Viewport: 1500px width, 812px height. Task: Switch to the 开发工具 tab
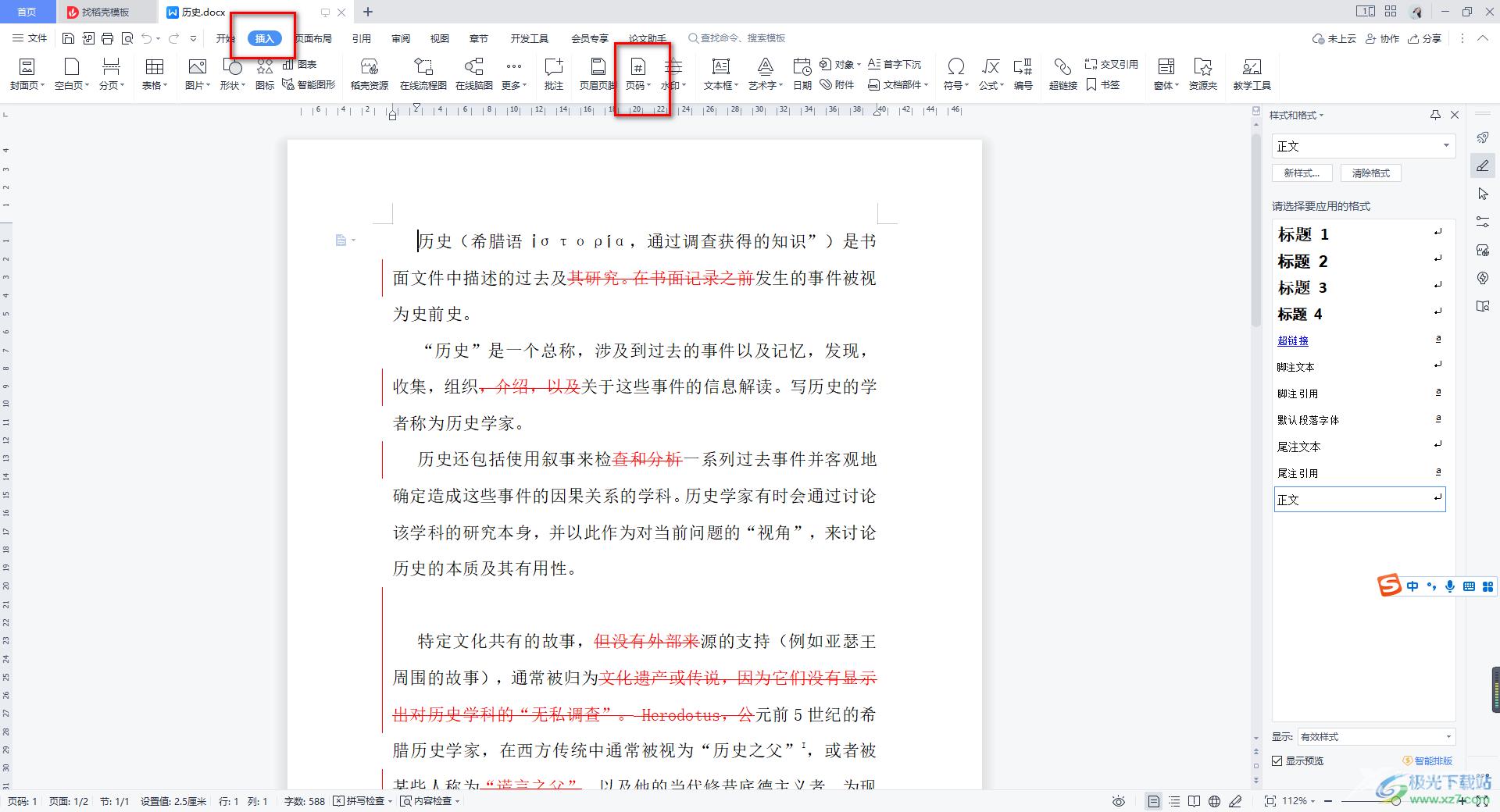pyautogui.click(x=530, y=38)
